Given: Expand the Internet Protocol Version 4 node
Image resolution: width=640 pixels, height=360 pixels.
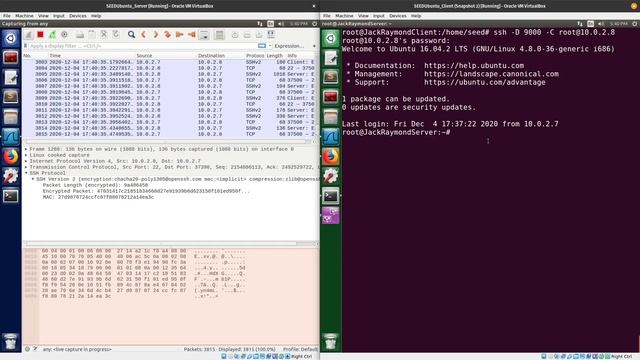Looking at the screenshot, I should (26, 161).
